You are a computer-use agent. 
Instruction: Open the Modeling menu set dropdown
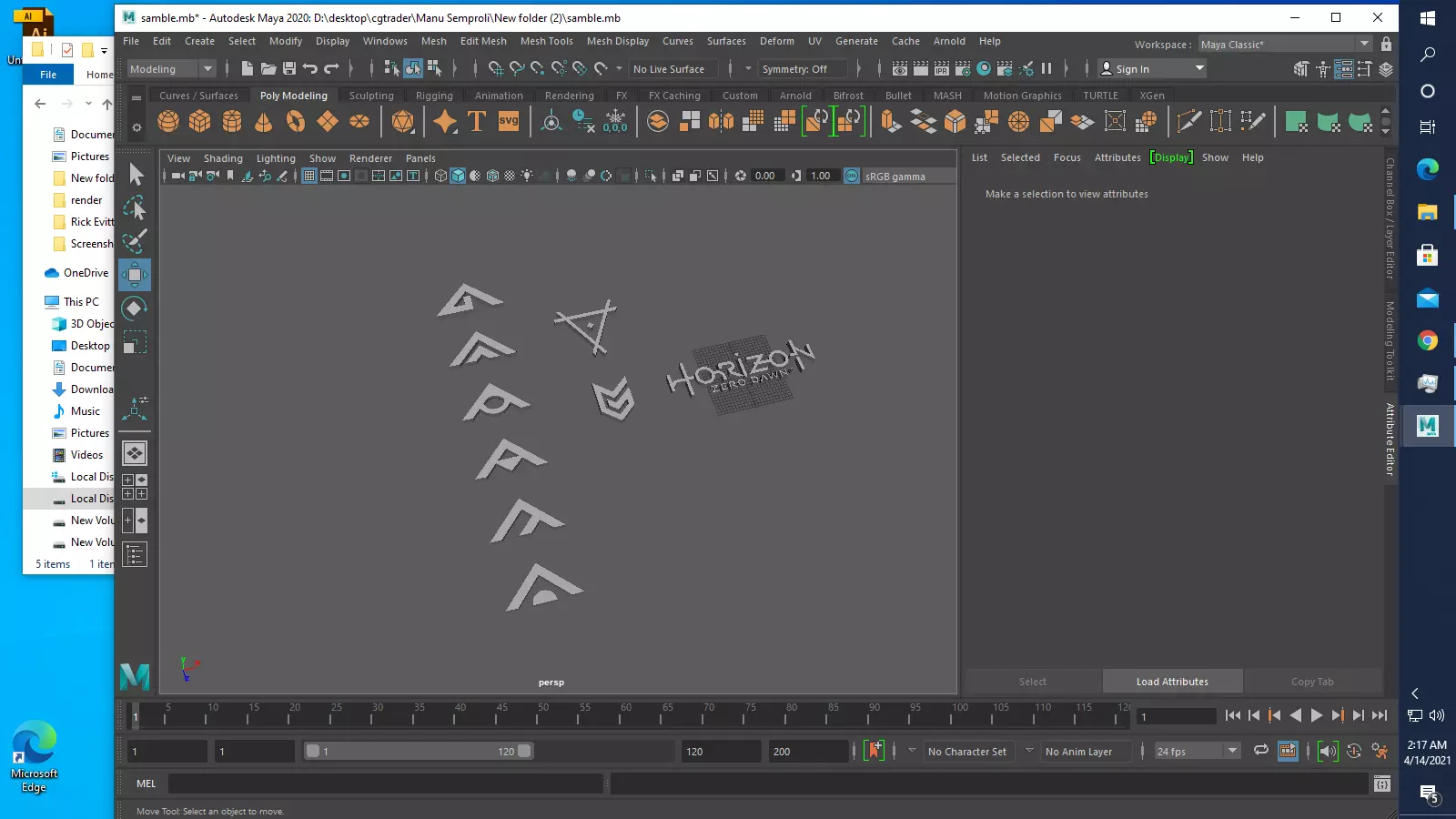171,69
